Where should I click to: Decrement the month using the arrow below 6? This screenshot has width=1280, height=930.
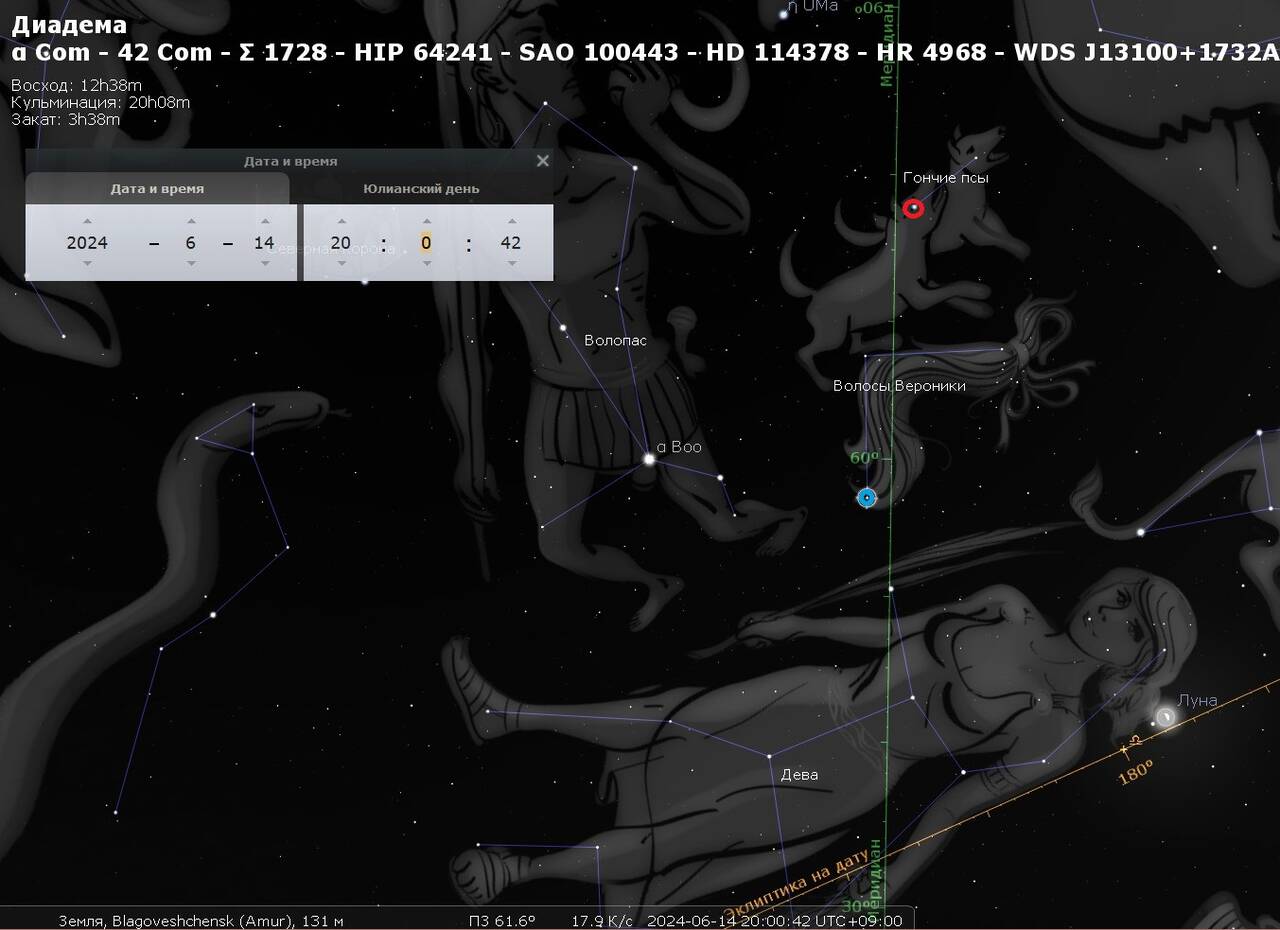coord(191,263)
